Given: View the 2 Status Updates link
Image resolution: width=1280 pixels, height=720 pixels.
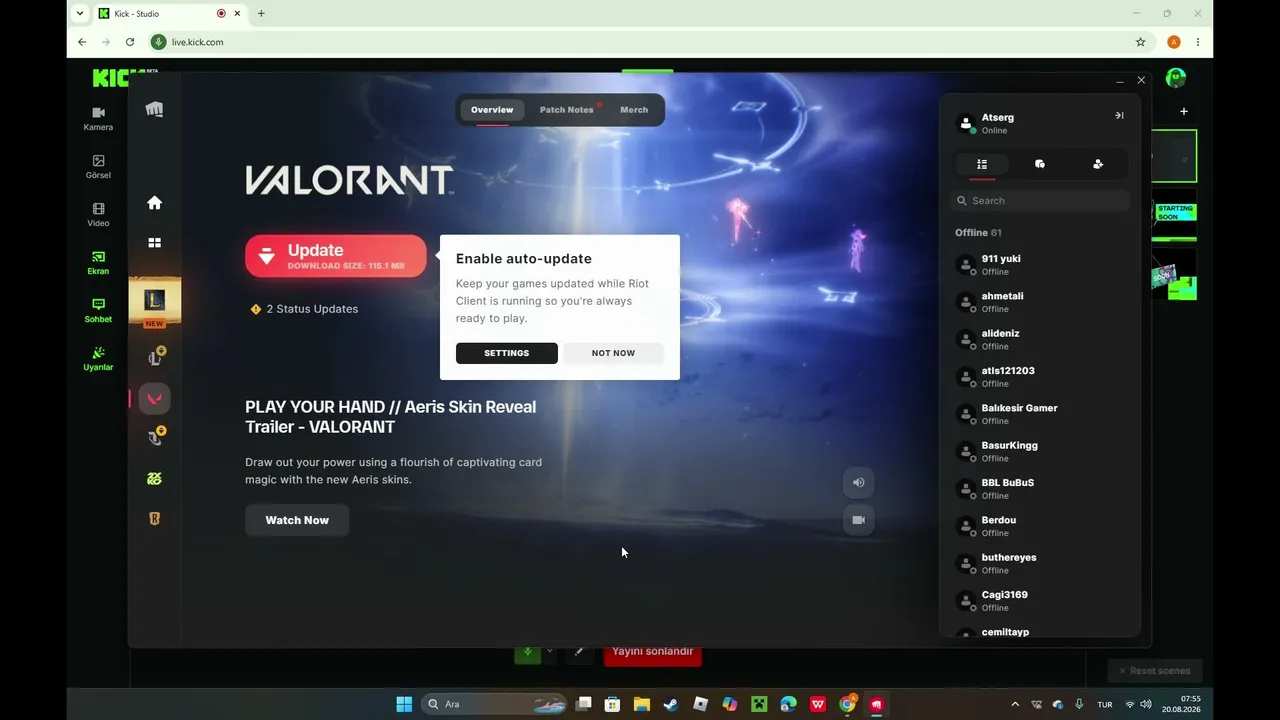Looking at the screenshot, I should click(304, 309).
